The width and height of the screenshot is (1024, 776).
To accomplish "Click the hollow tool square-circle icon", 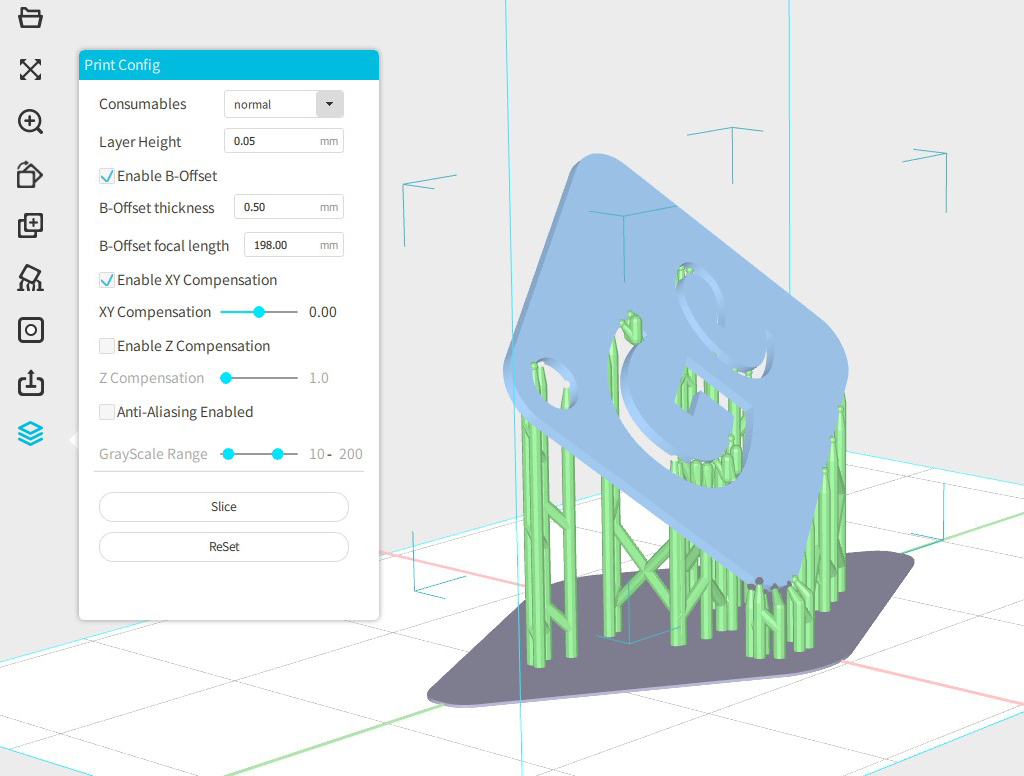I will coord(30,330).
